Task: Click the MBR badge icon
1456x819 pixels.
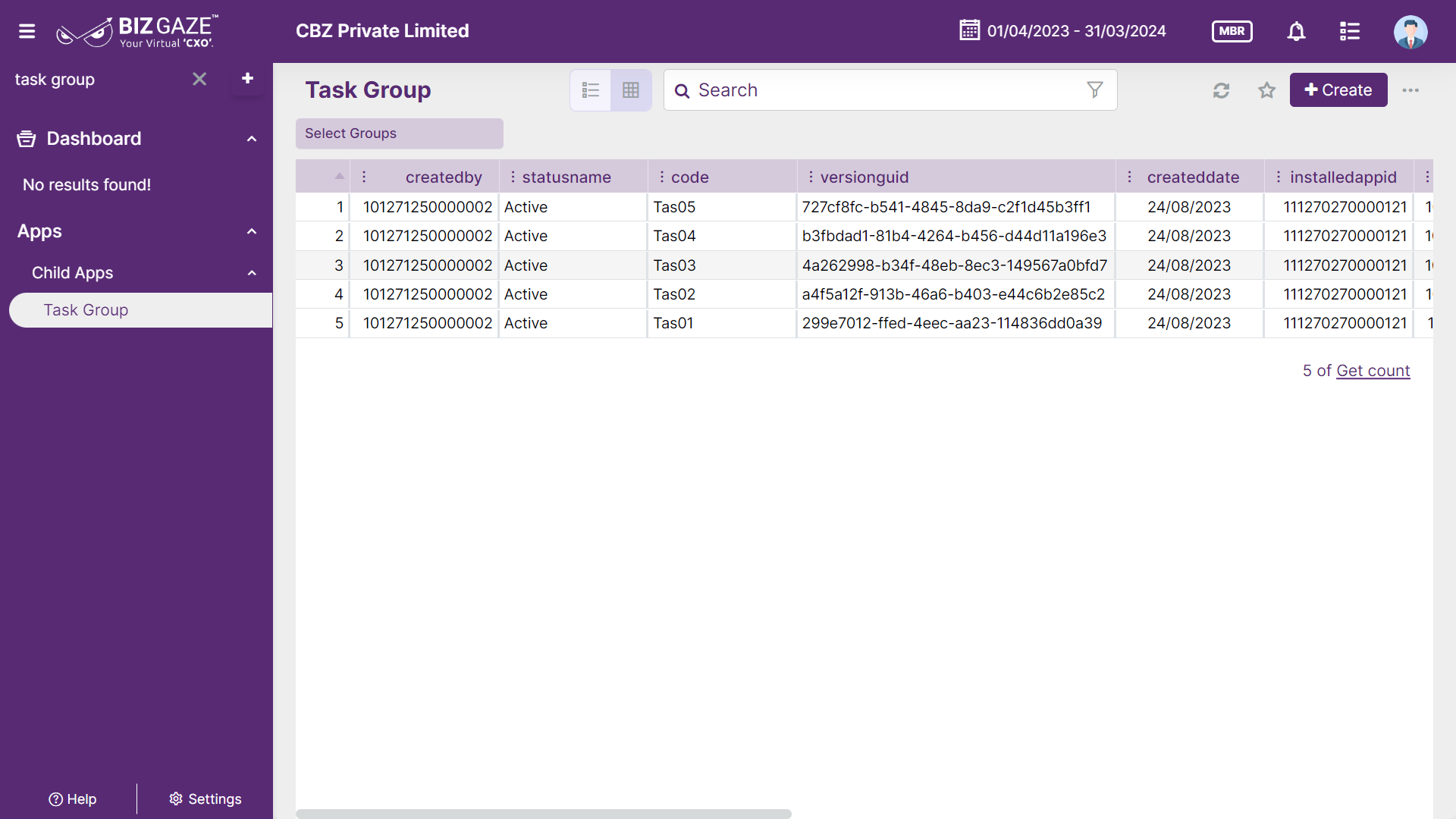Action: [x=1232, y=31]
